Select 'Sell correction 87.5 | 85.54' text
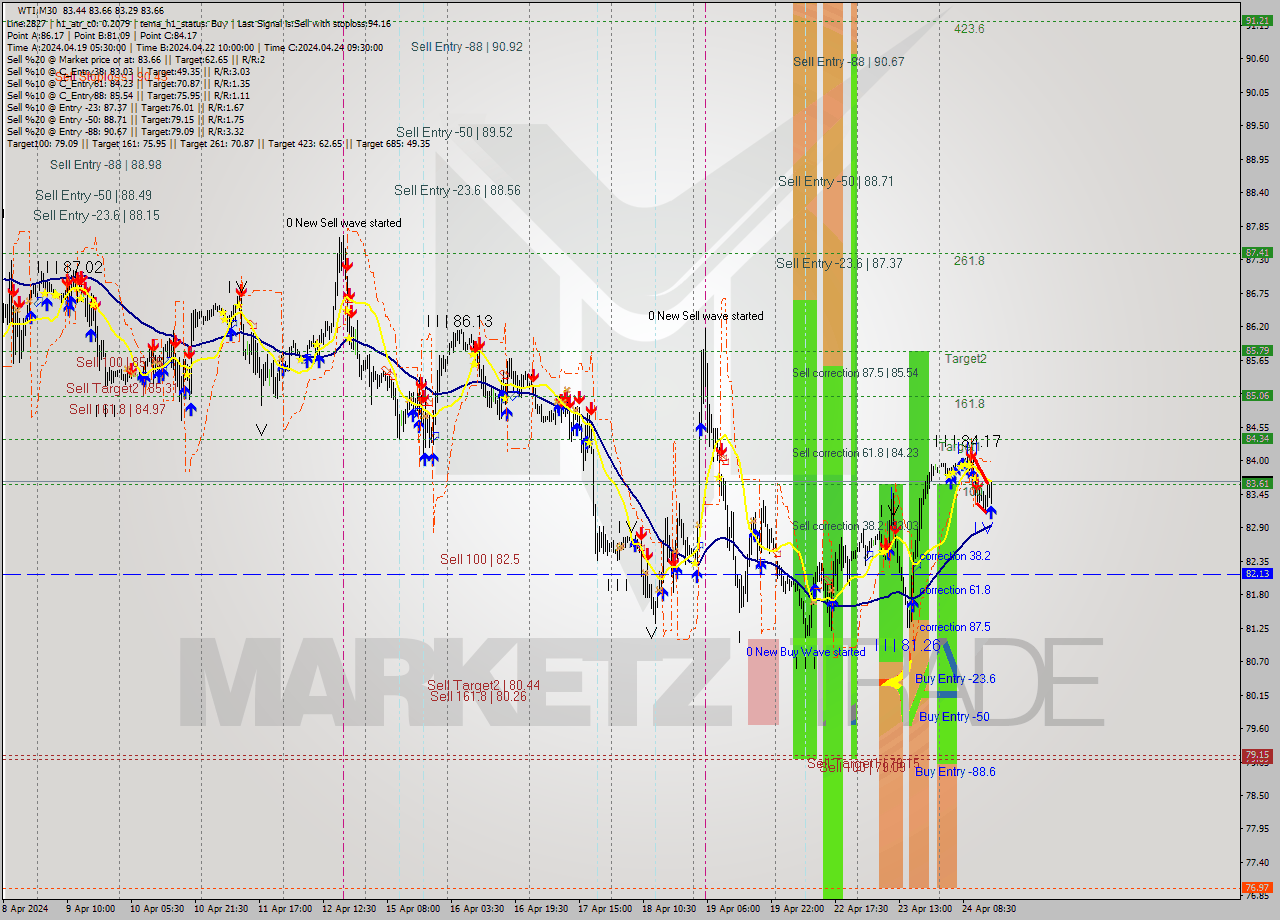 click(855, 373)
